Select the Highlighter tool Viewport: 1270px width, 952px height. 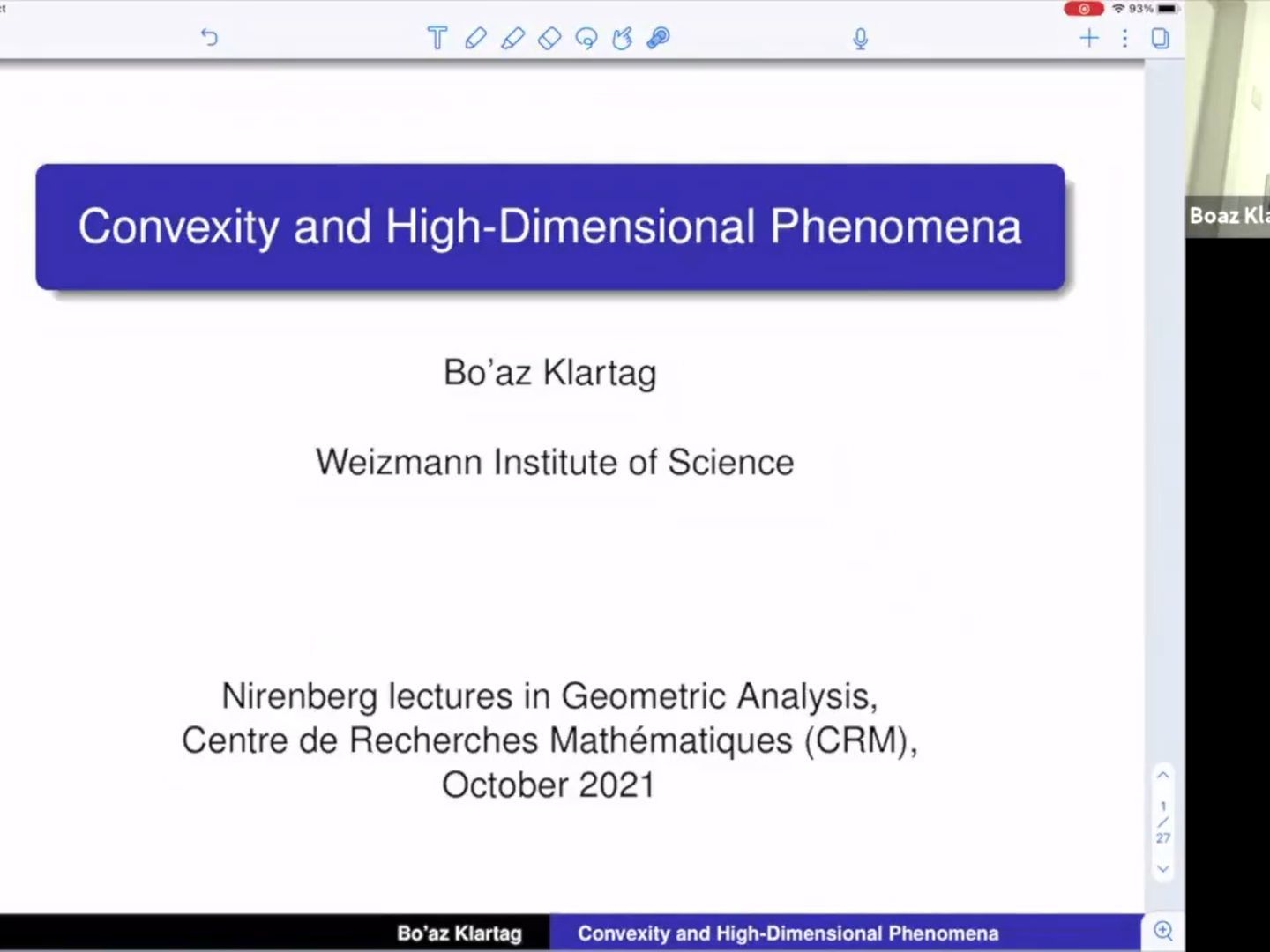512,38
